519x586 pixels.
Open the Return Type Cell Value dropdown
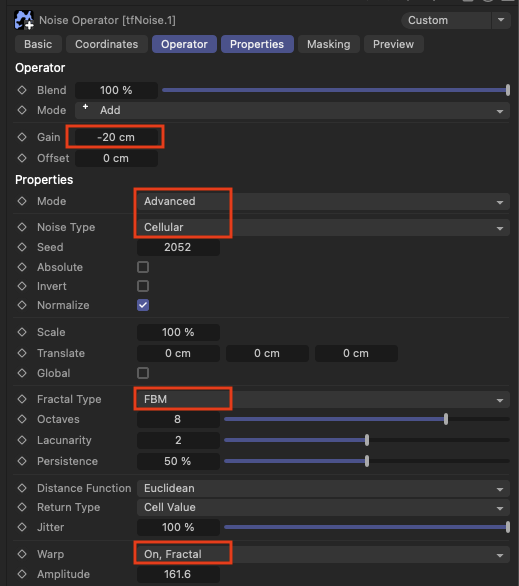click(323, 507)
